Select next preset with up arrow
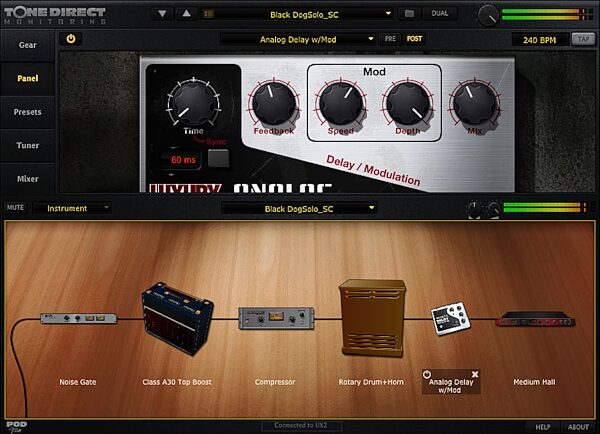Screen dimensions: 600x434 (186, 14)
